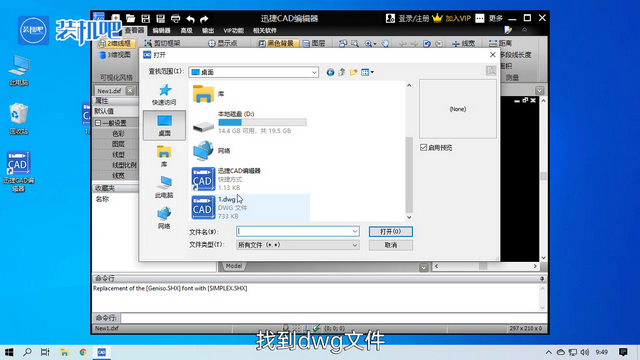Click the open-folder icon in CAD title bar
This screenshot has width=640, height=360.
tap(131, 18)
